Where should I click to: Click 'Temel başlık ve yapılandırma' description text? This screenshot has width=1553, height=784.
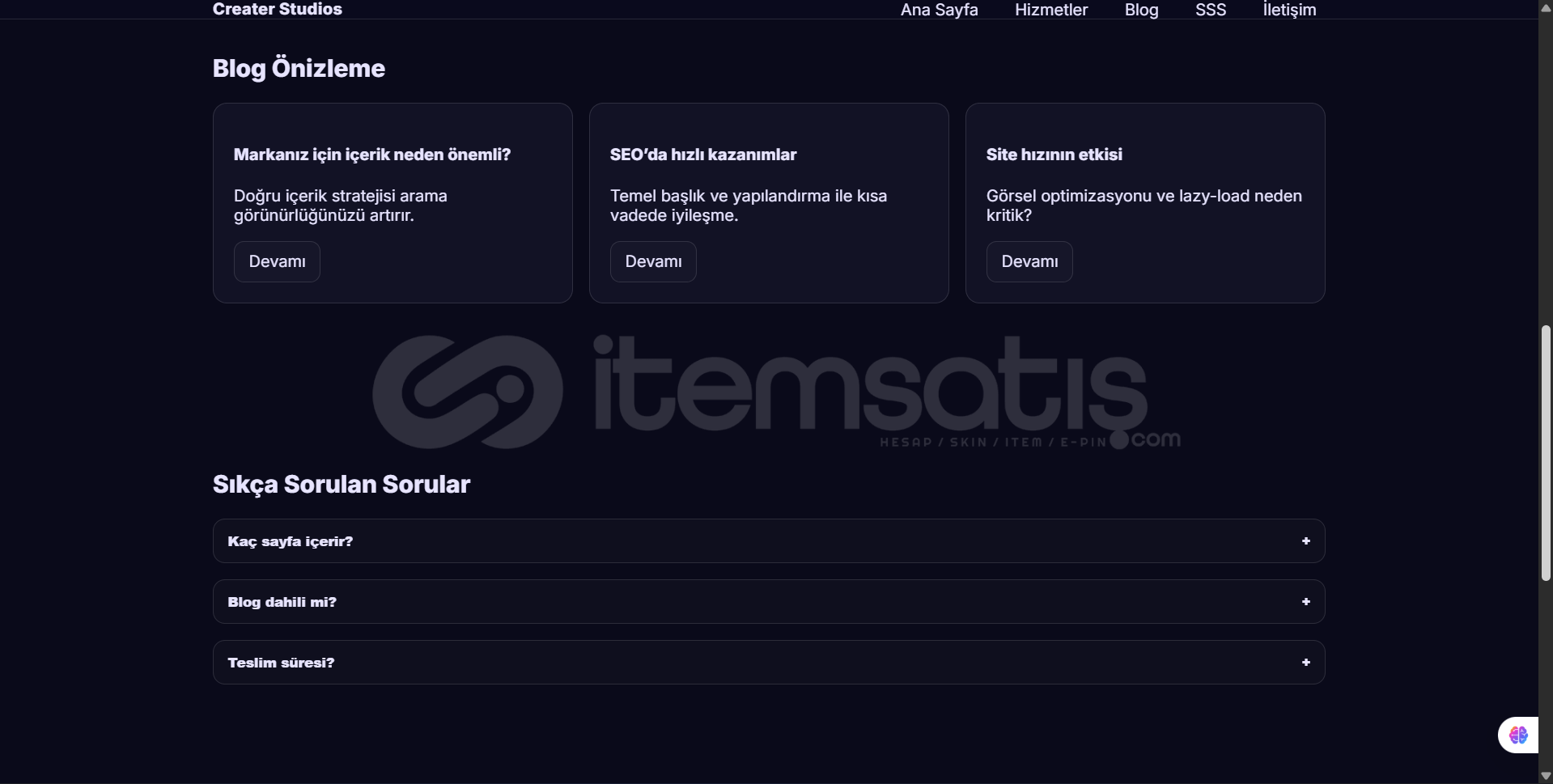point(749,206)
